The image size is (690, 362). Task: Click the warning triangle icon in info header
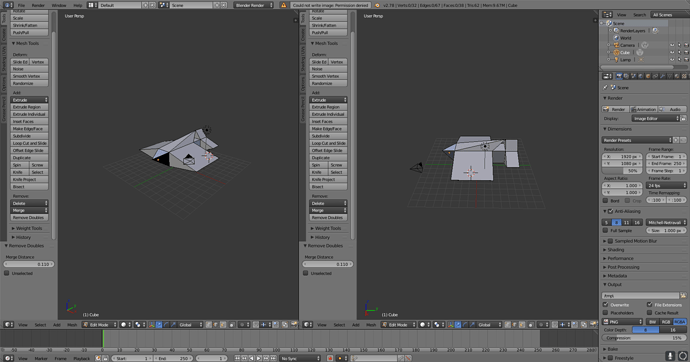[284, 5]
